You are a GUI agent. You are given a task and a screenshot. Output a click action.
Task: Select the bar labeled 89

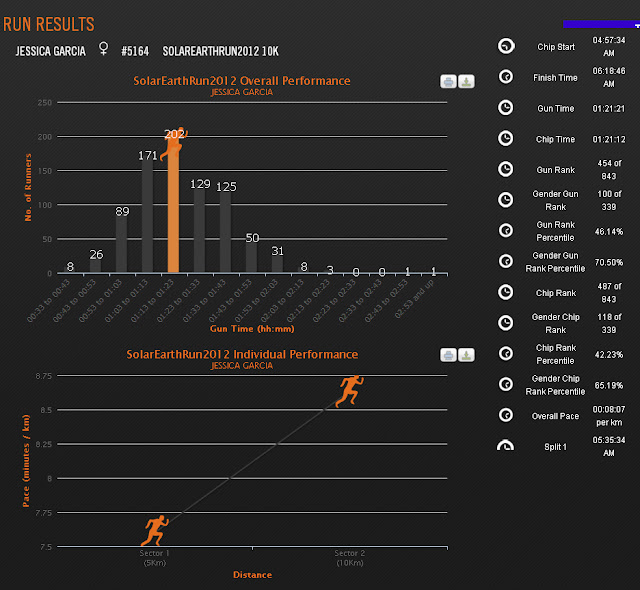pos(121,244)
